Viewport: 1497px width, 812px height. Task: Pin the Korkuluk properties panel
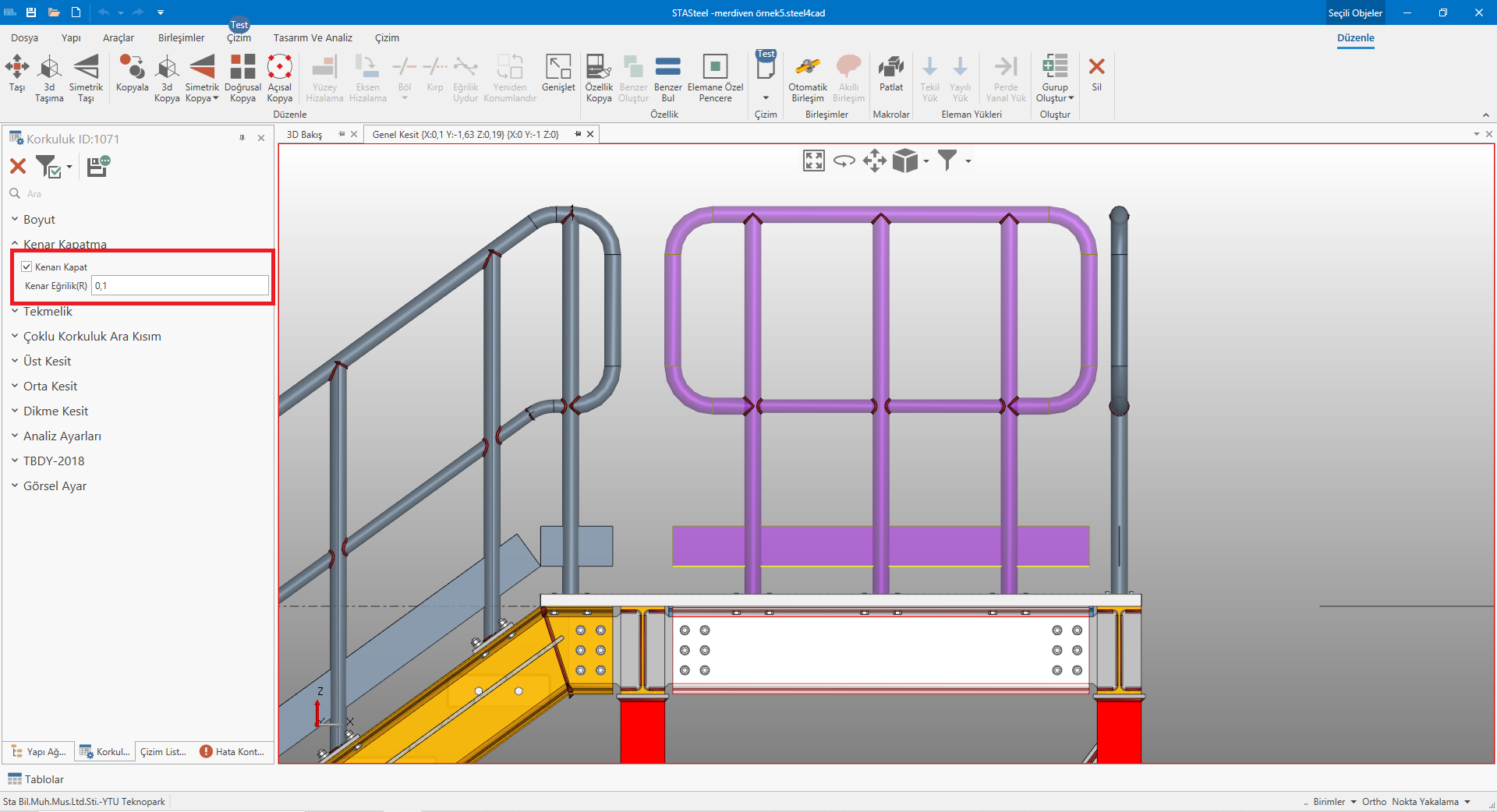click(242, 138)
